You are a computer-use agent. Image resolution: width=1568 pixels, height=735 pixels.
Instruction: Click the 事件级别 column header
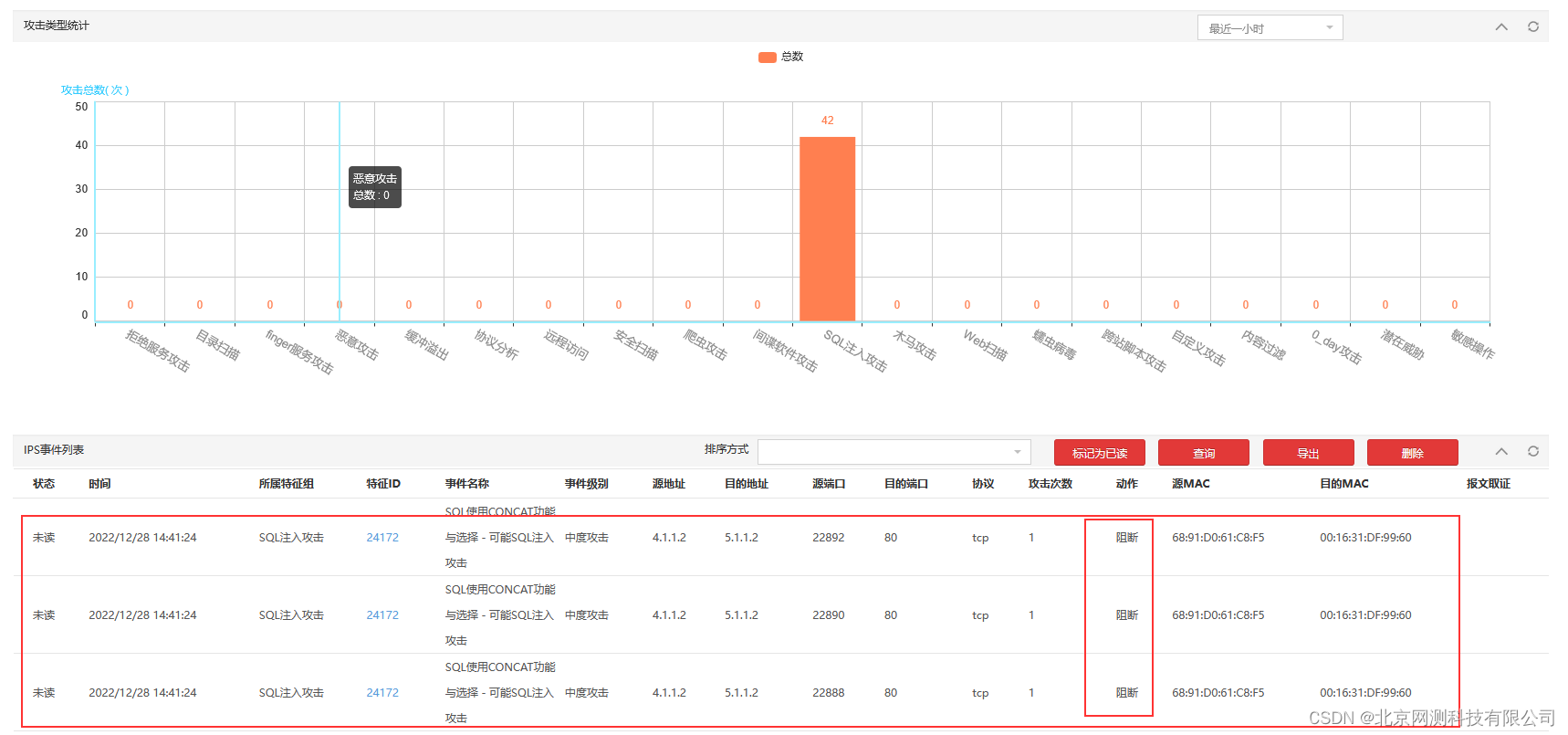coord(587,484)
